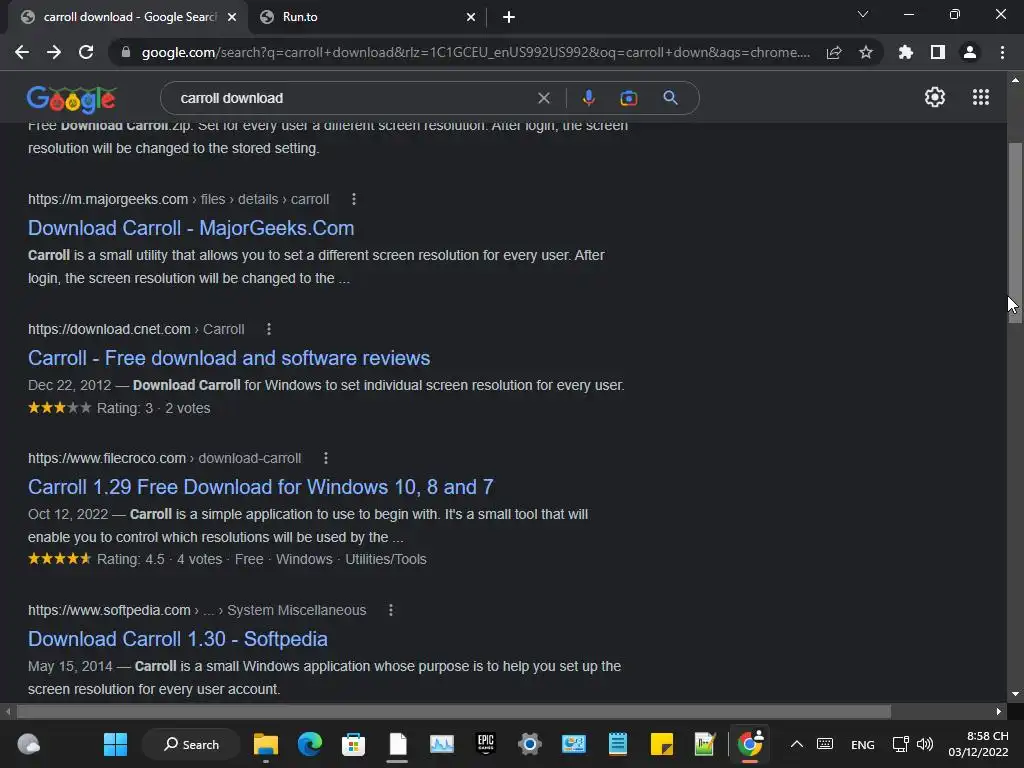Screen dimensions: 1024x768
Task: Open Download Carroll - MajorGeeks.Com result
Action: [x=191, y=228]
